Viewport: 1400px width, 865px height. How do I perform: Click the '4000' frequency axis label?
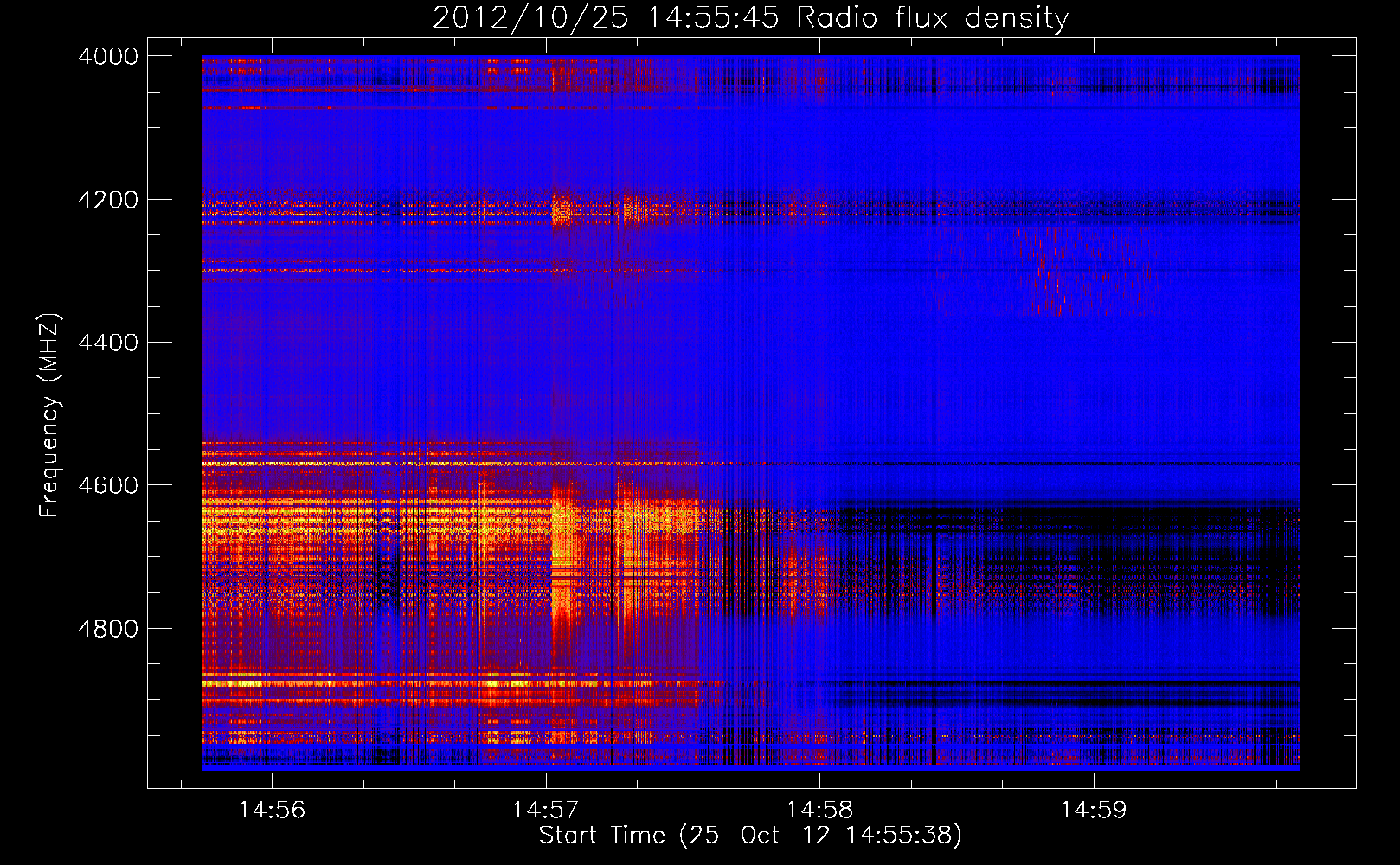[x=108, y=56]
